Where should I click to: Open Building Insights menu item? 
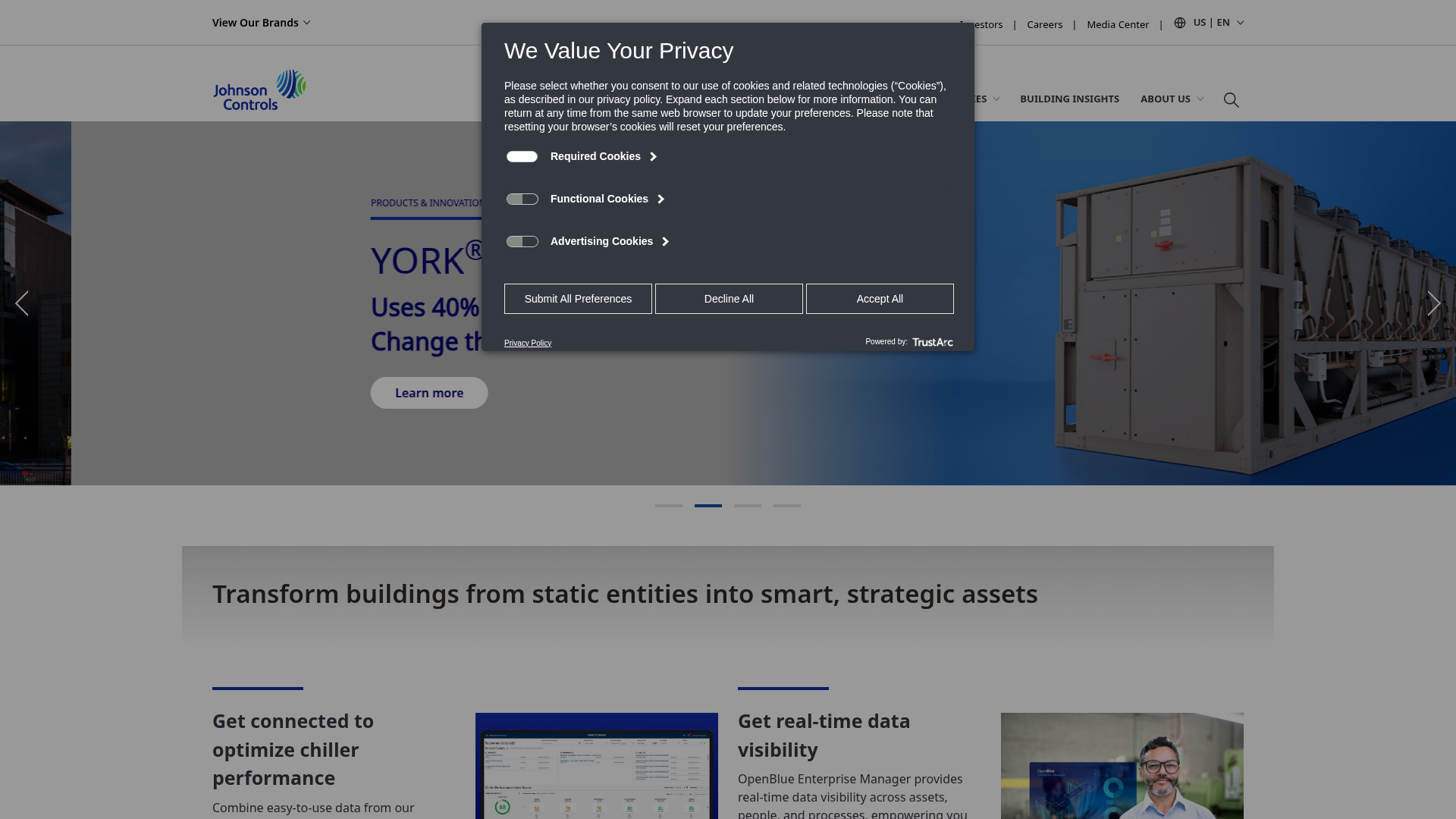(x=1069, y=99)
